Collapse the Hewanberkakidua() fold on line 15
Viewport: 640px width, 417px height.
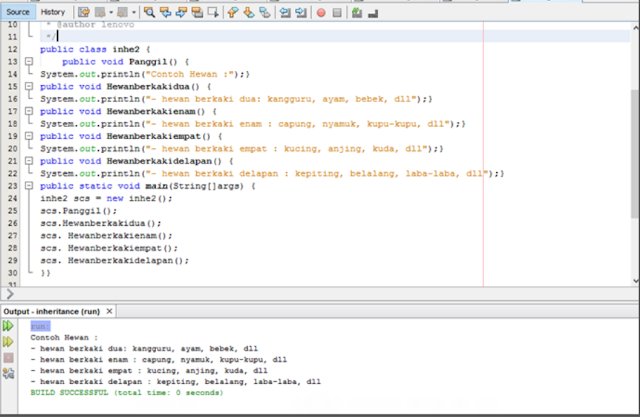tap(29, 87)
